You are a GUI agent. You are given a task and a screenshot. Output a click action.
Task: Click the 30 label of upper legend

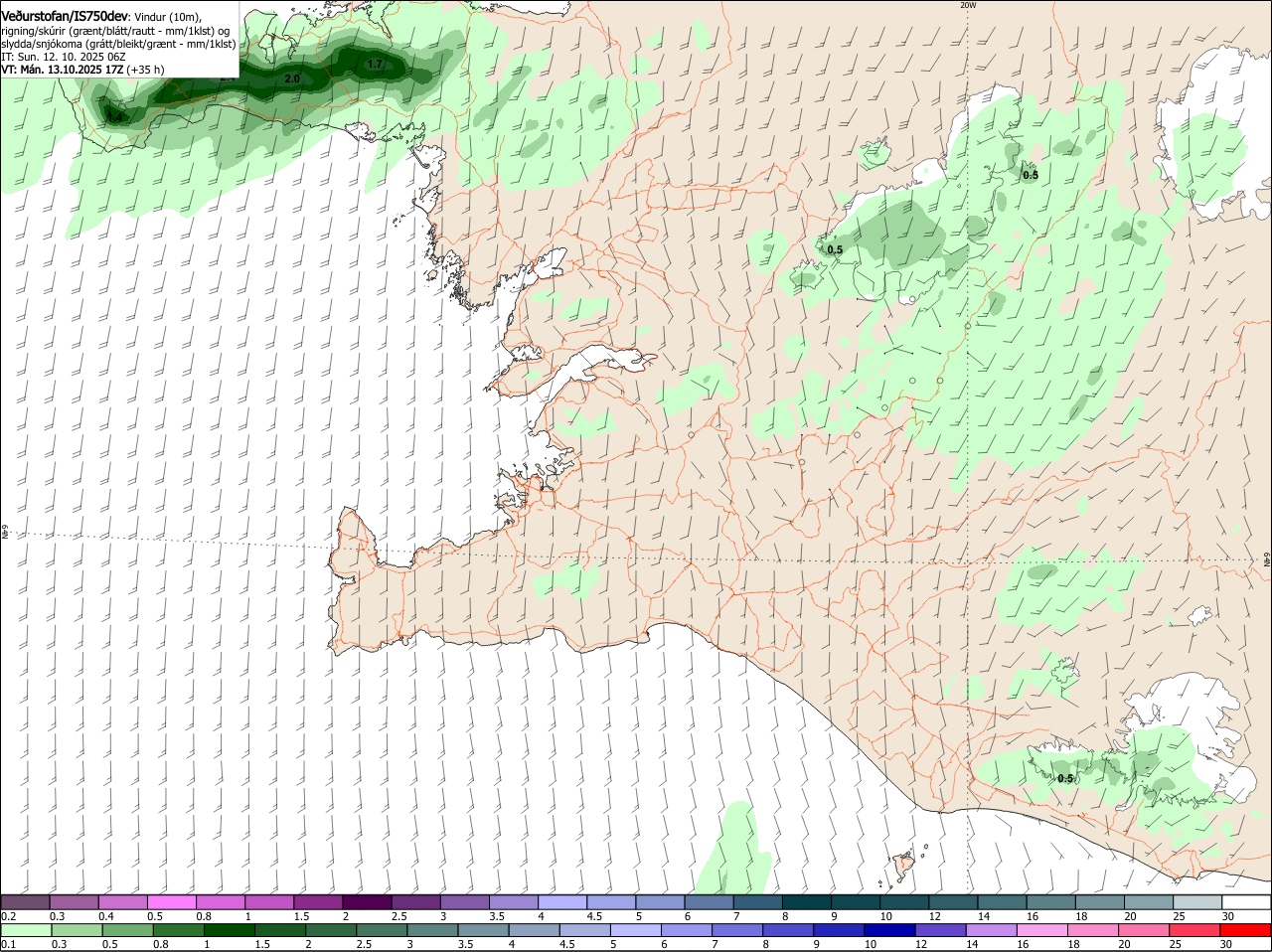(1228, 916)
